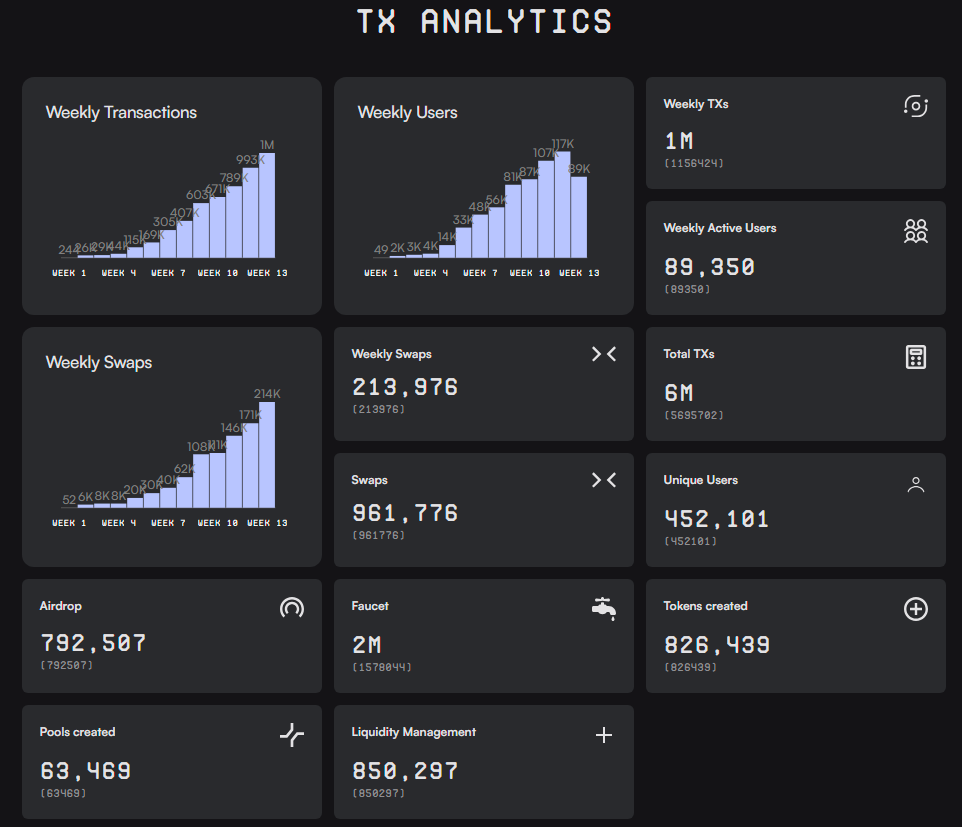
Task: Click the 117K bar in Weekly Users chart
Action: [564, 200]
